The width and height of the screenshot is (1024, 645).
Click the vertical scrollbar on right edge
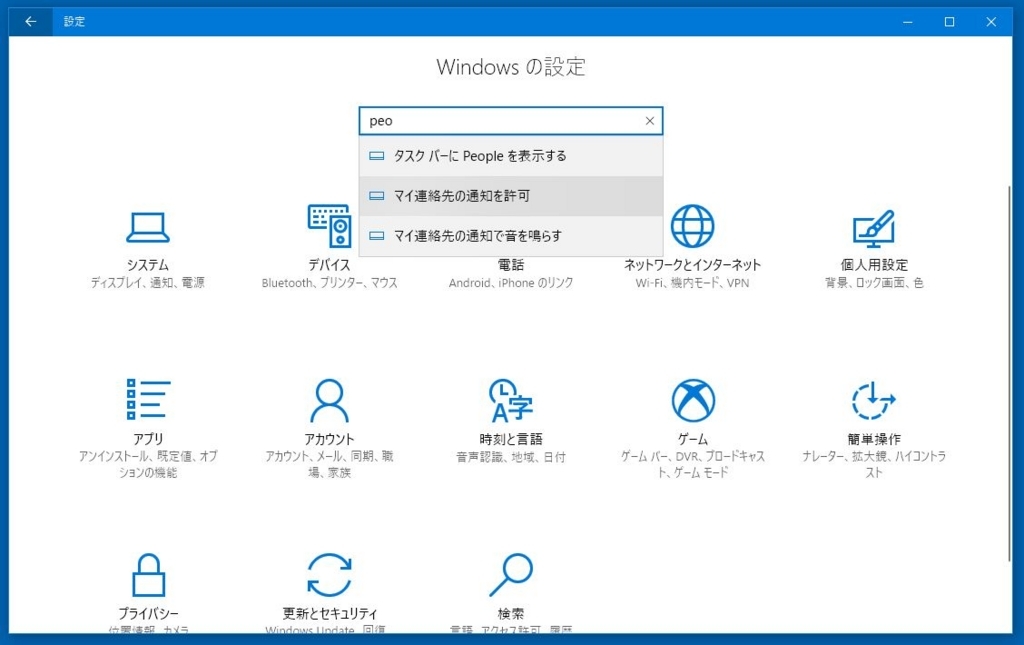(x=1010, y=372)
